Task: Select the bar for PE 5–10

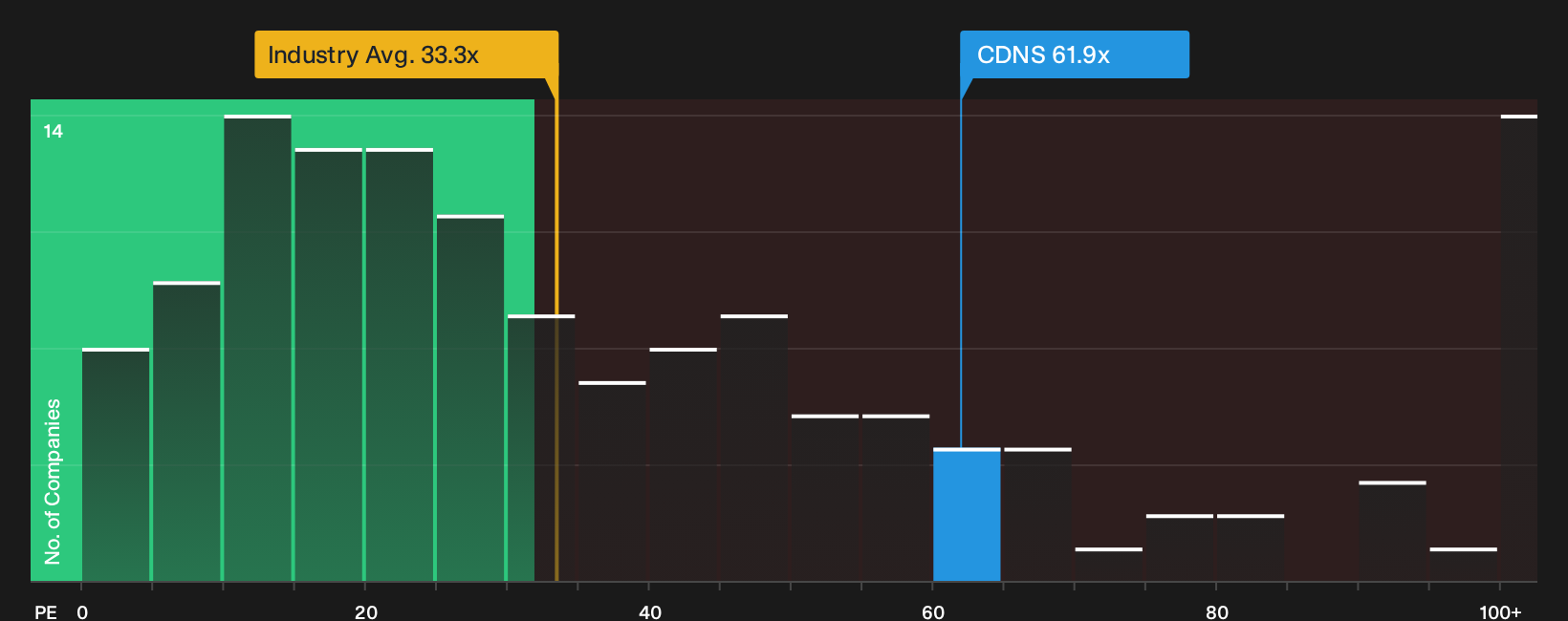Action: 186,431
